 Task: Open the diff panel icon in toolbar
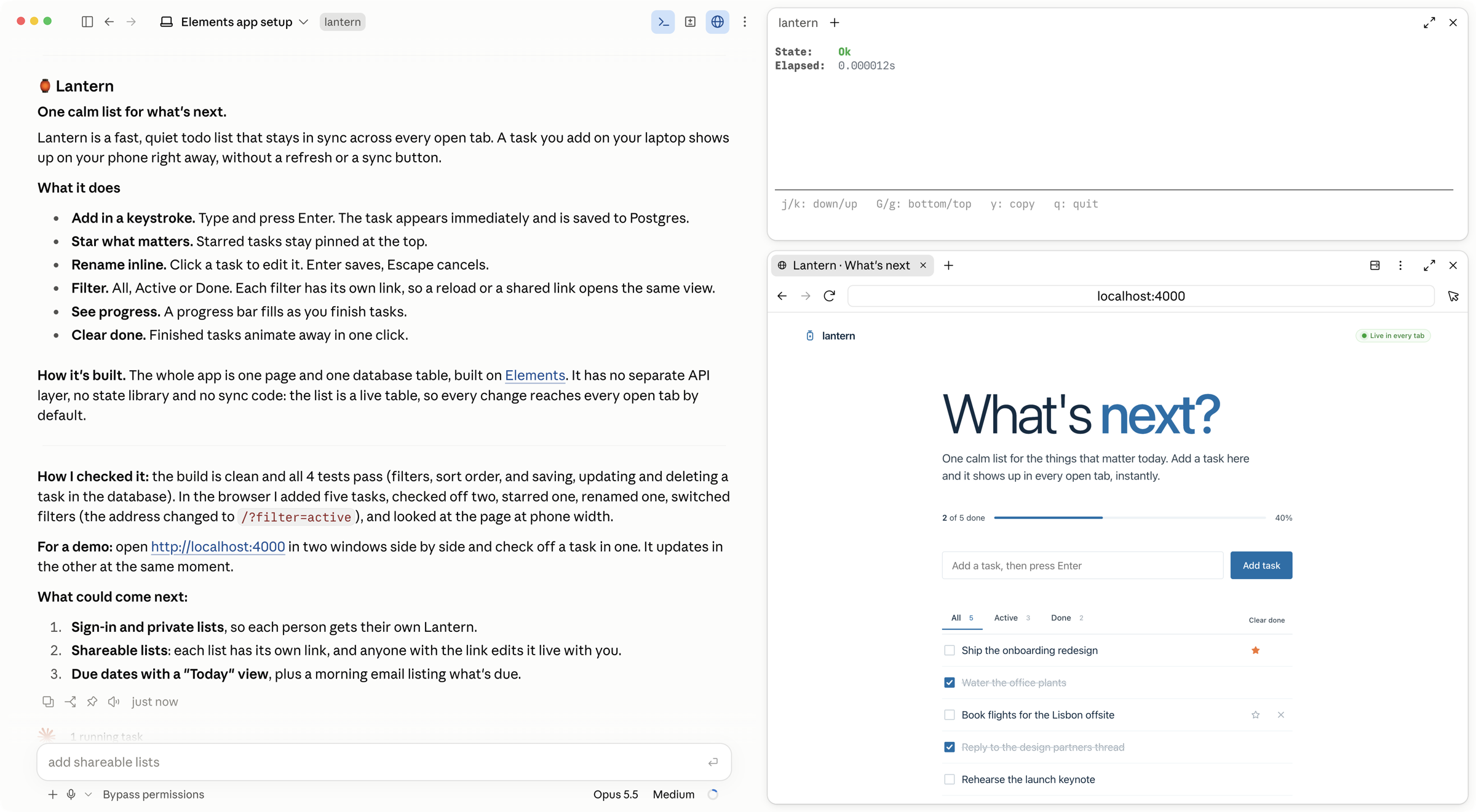(690, 22)
